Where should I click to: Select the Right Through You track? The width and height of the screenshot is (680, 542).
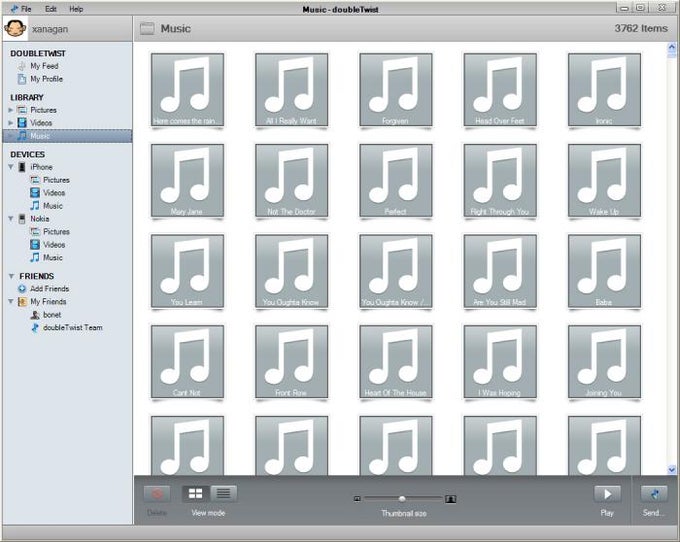click(500, 180)
